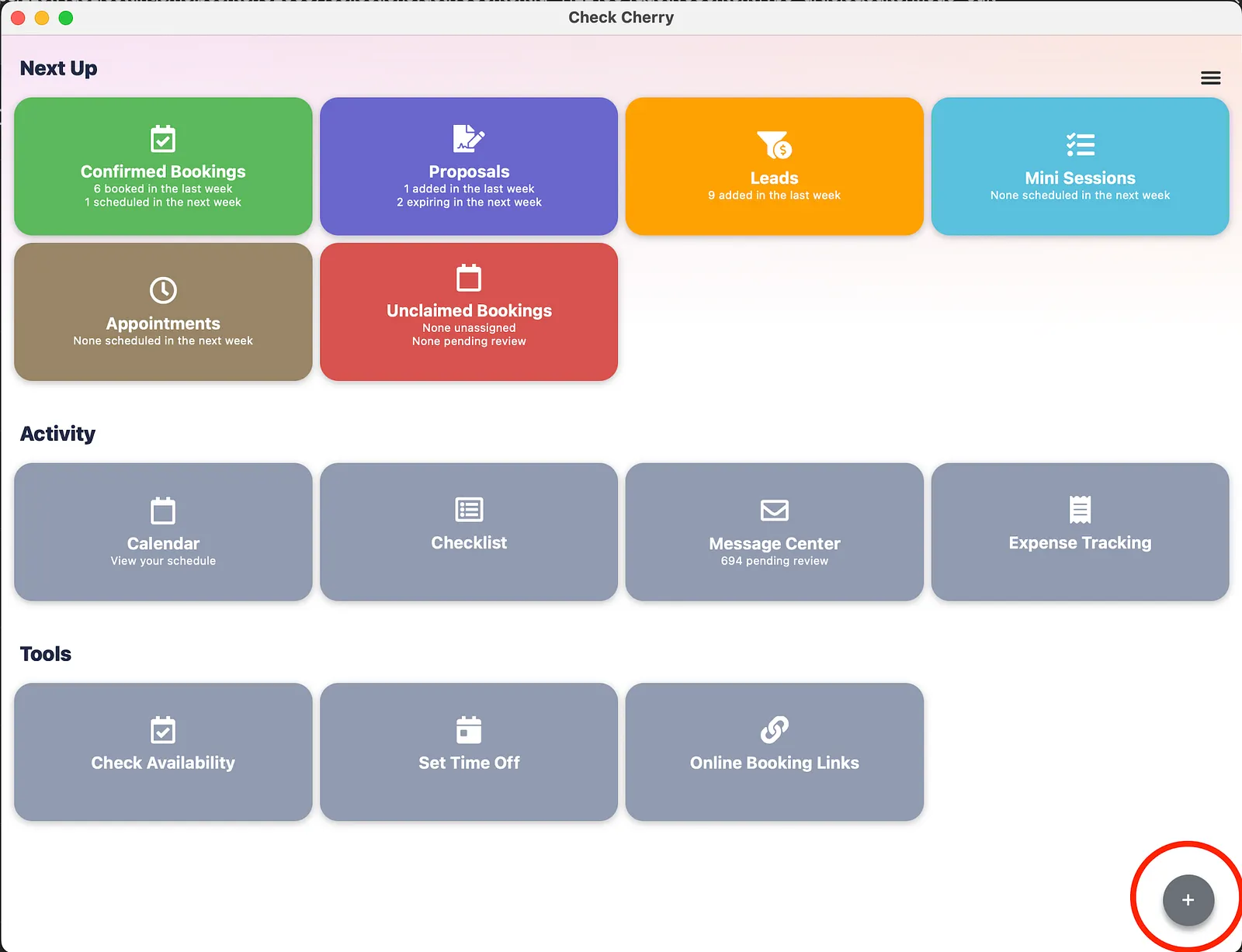Open the Proposals signature document icon

tap(469, 139)
